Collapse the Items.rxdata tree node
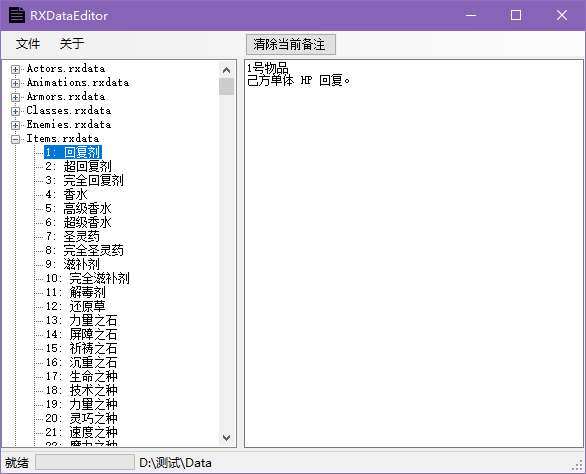 coord(15,139)
